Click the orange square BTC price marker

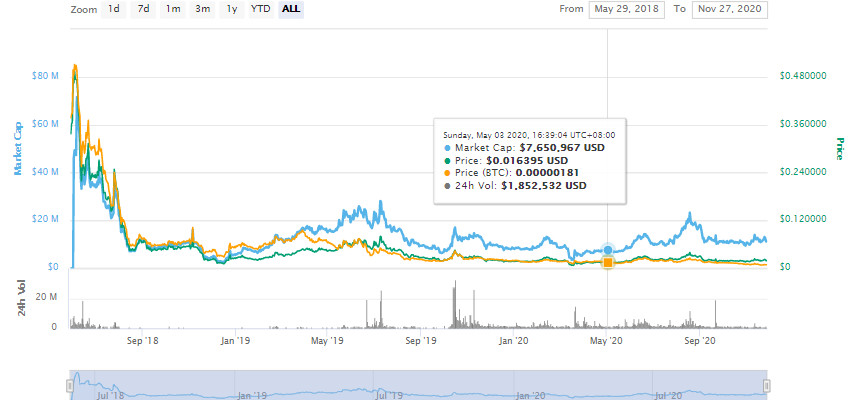[x=608, y=263]
